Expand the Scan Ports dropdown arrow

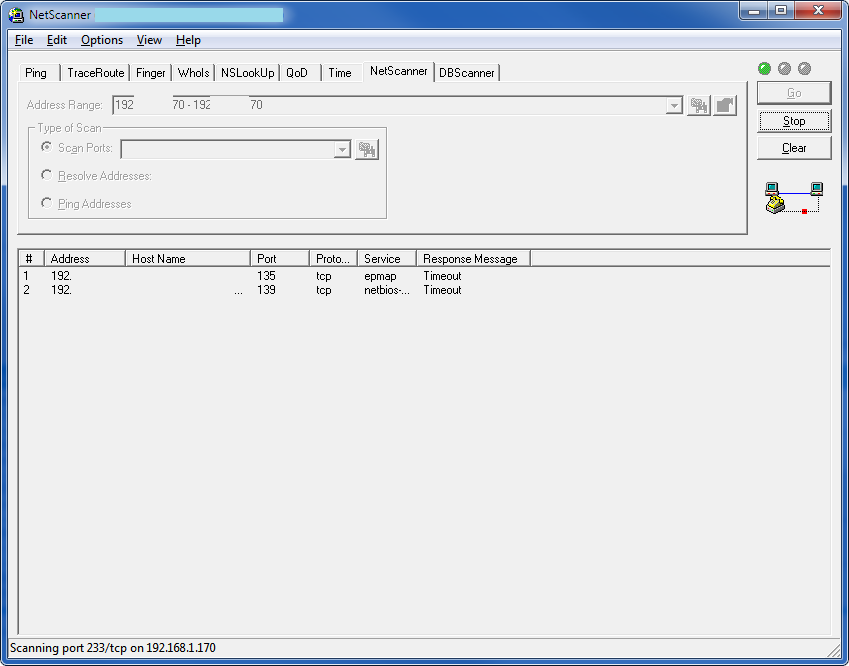[x=342, y=149]
